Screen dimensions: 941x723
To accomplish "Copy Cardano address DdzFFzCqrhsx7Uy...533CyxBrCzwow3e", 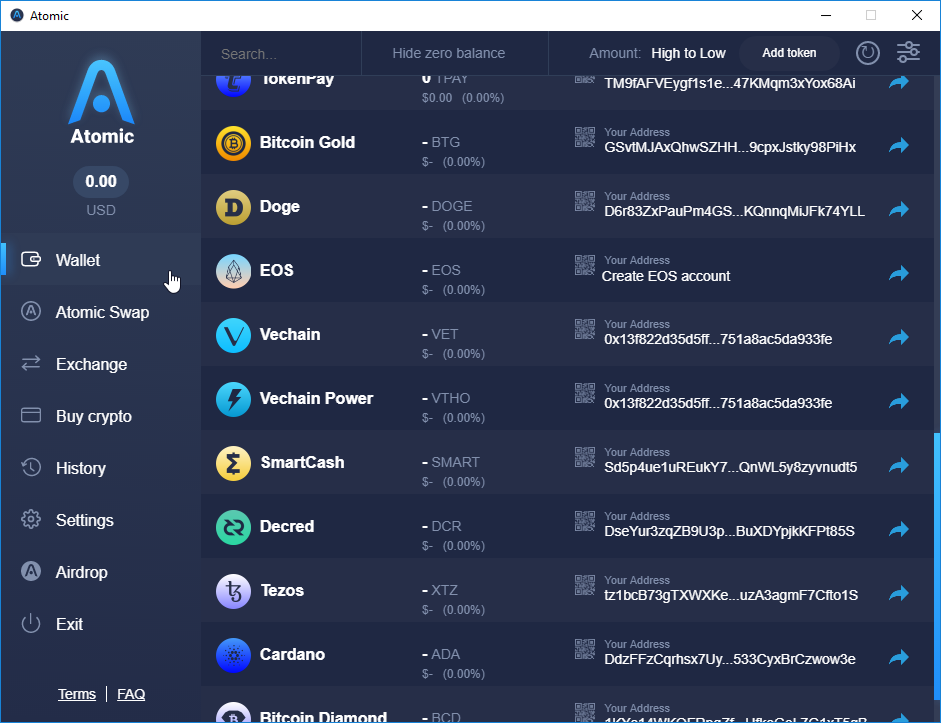I will 730,659.
